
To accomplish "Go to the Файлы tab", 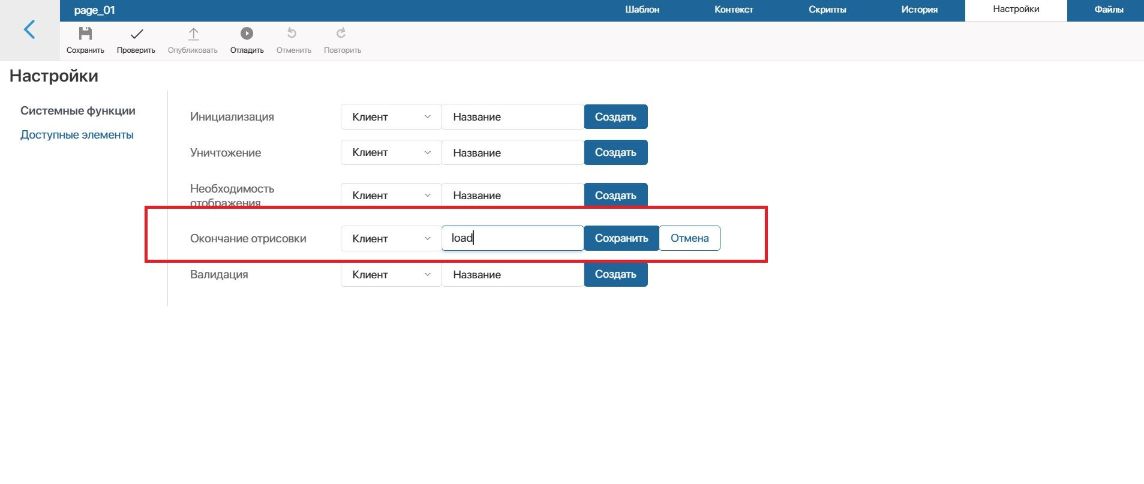I will 1109,10.
